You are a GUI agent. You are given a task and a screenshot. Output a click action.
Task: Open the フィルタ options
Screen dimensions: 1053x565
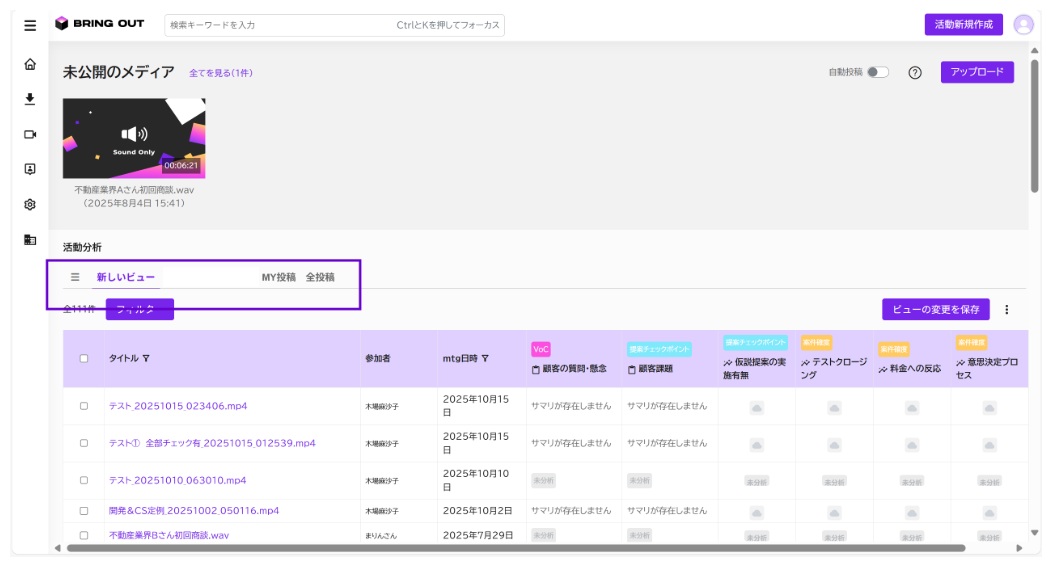coord(140,309)
